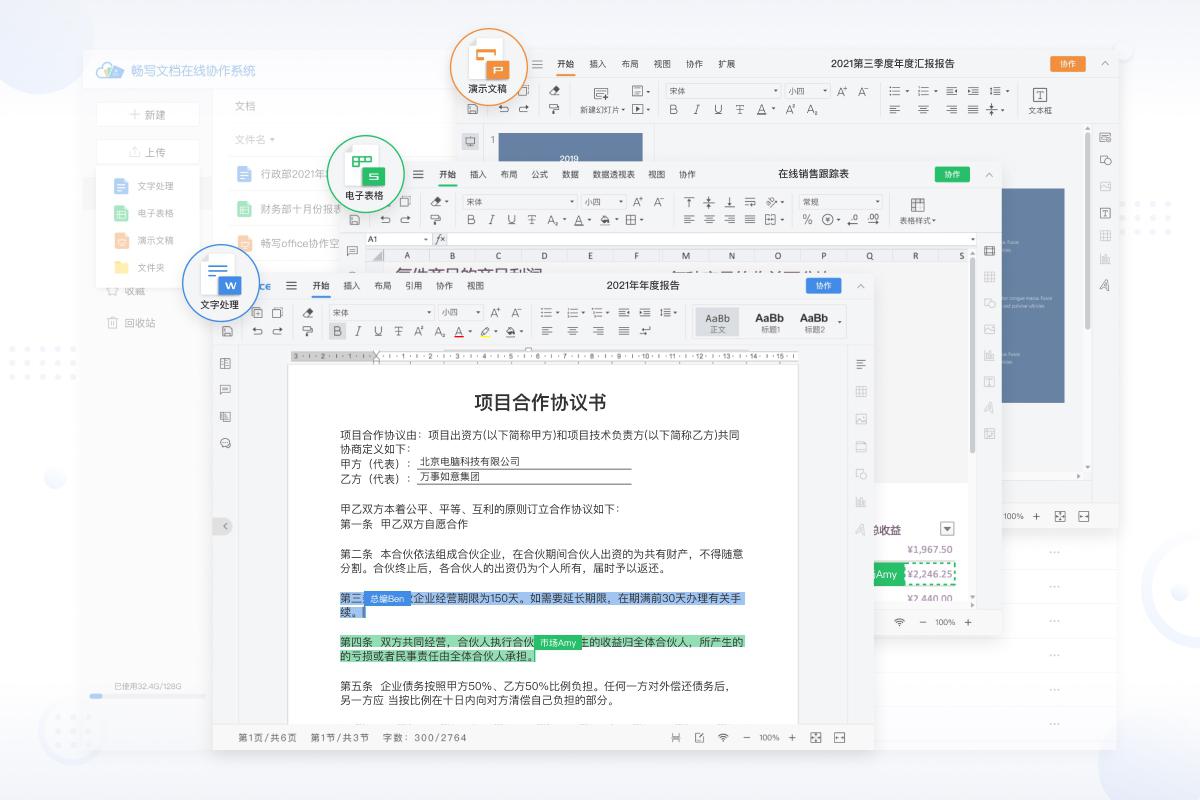Click the blue collaborate button in document editor
1200x800 pixels.
click(x=823, y=285)
